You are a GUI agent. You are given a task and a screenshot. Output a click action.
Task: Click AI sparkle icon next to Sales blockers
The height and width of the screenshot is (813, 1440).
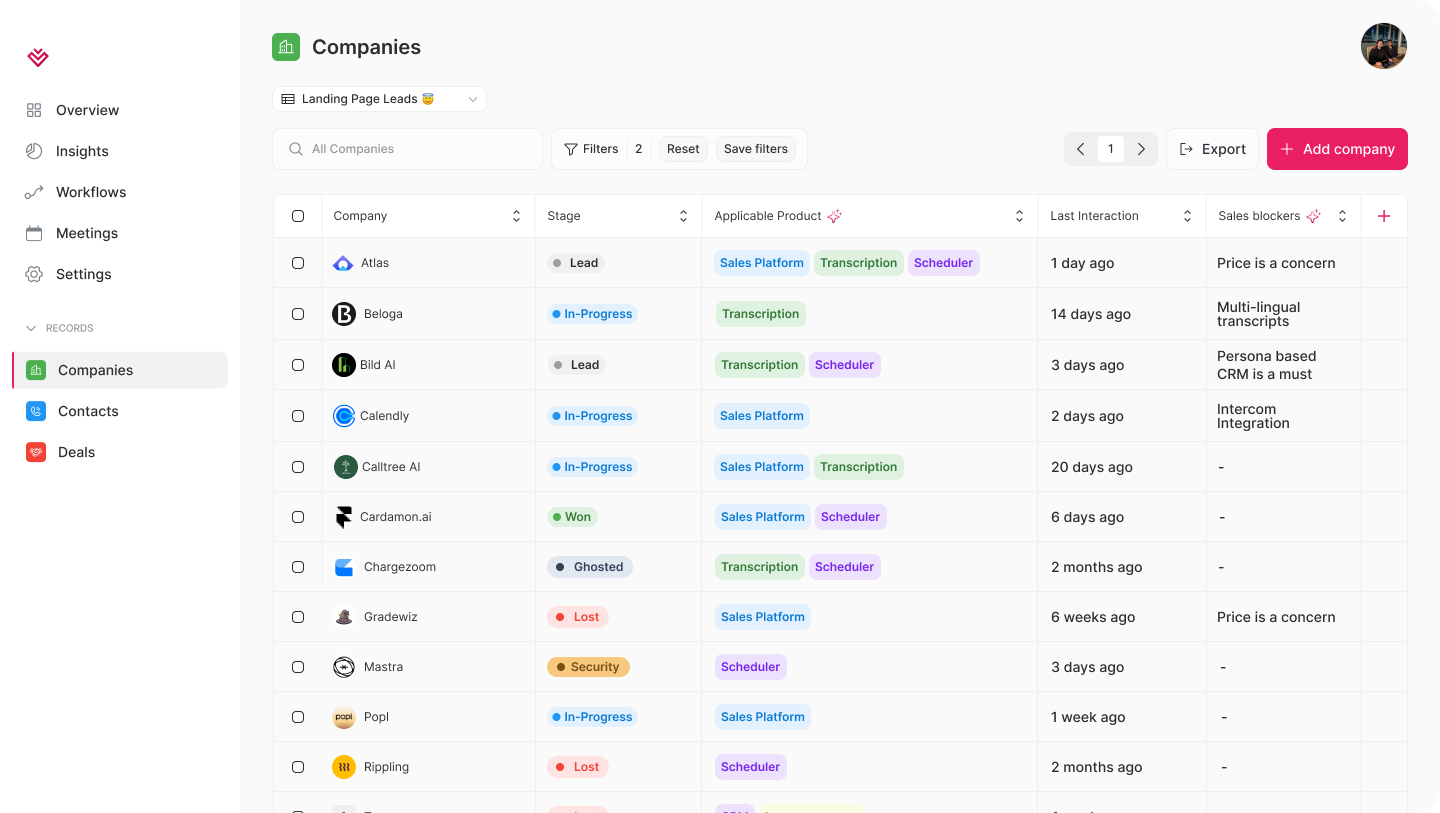coord(1314,216)
